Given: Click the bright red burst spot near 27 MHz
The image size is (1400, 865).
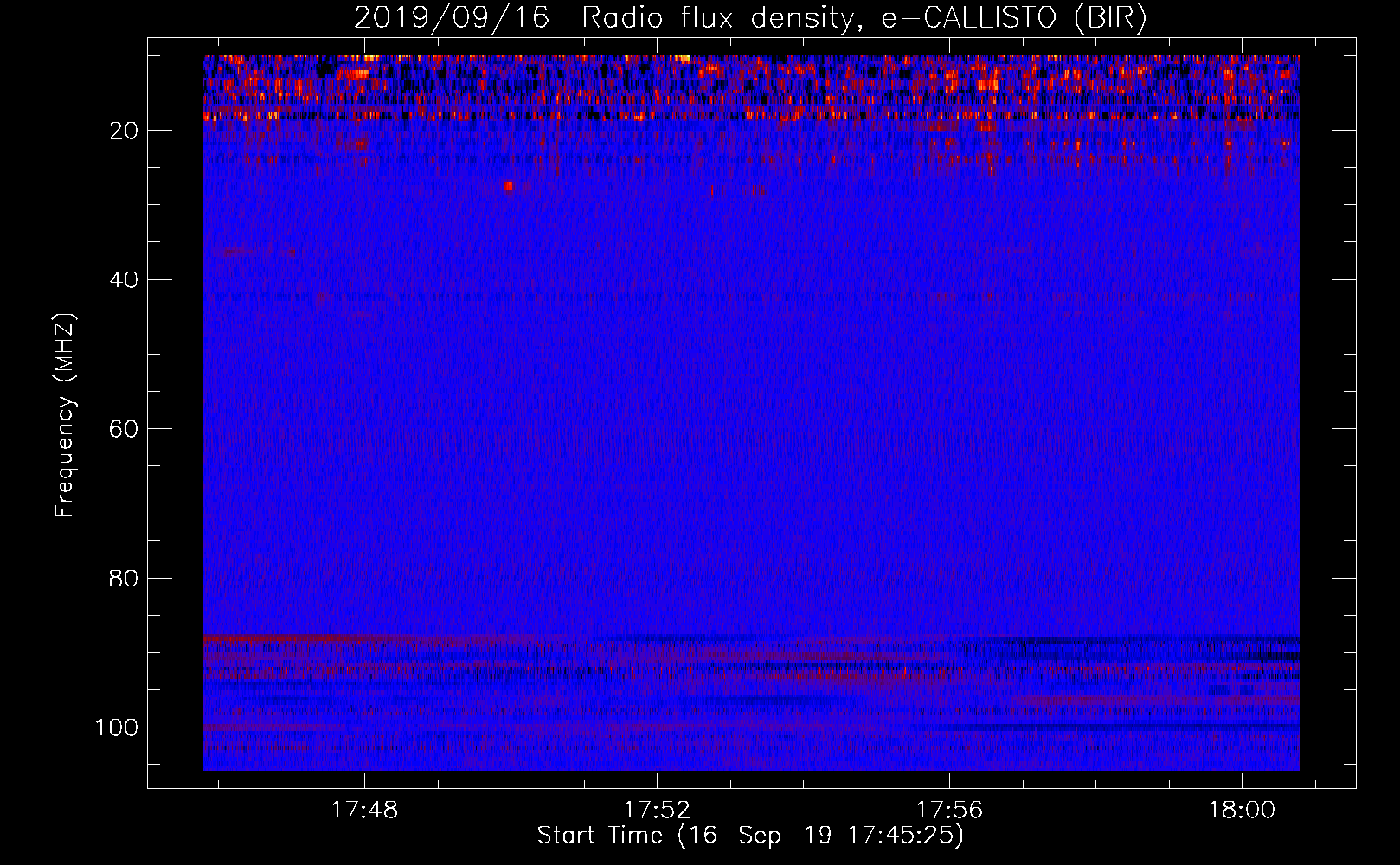Looking at the screenshot, I should (508, 185).
